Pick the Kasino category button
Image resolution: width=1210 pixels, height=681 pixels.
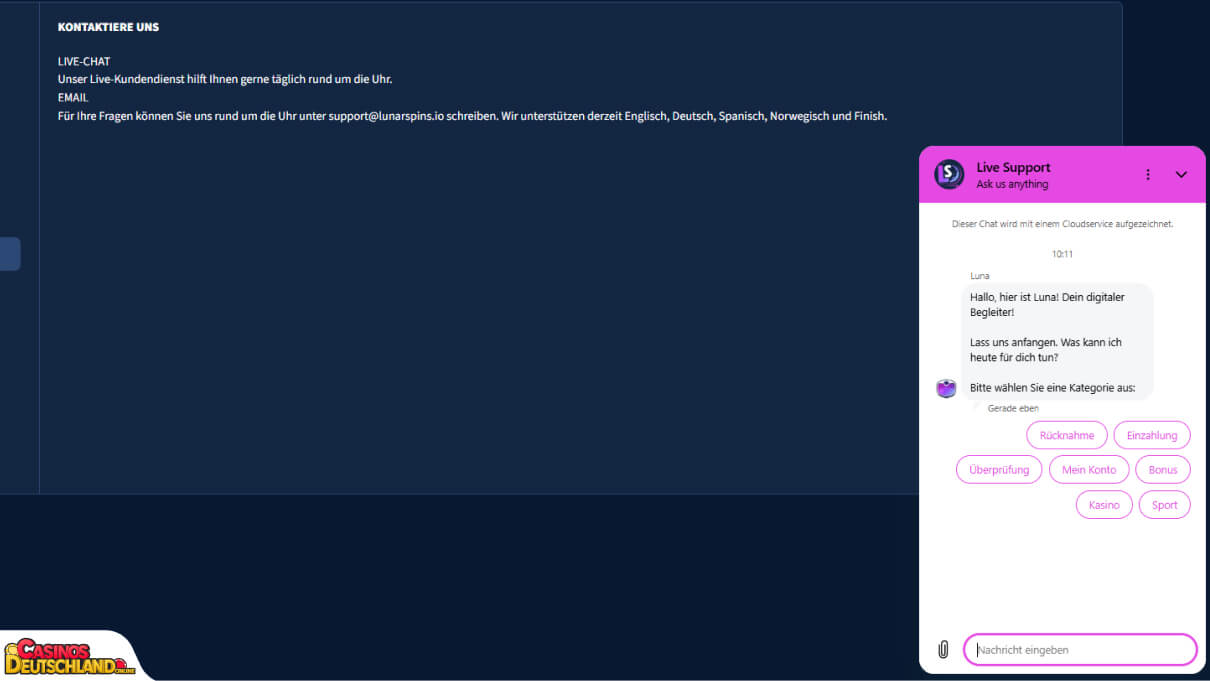1104,505
